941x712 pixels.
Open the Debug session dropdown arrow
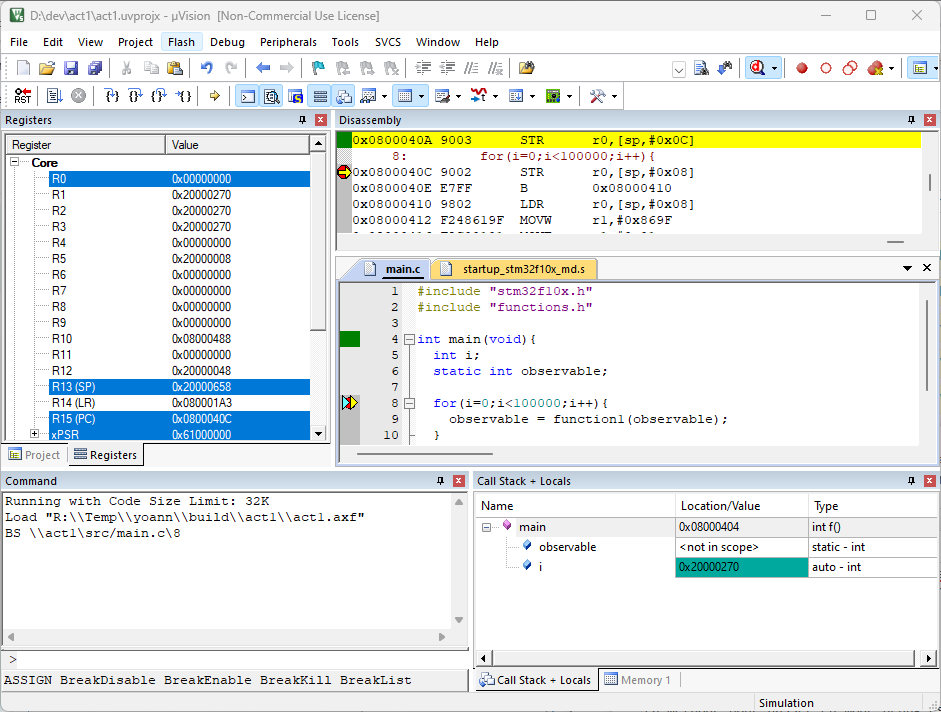(x=774, y=68)
